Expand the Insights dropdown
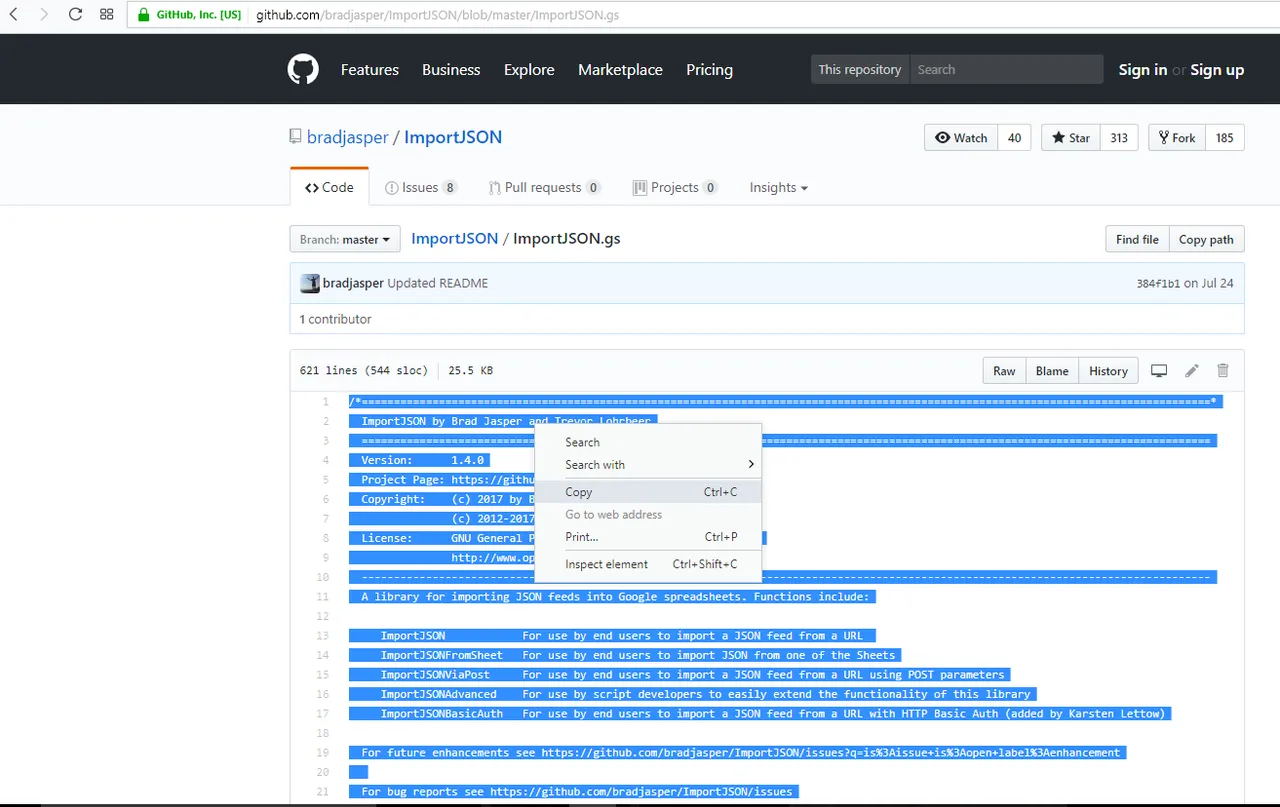 click(x=779, y=187)
